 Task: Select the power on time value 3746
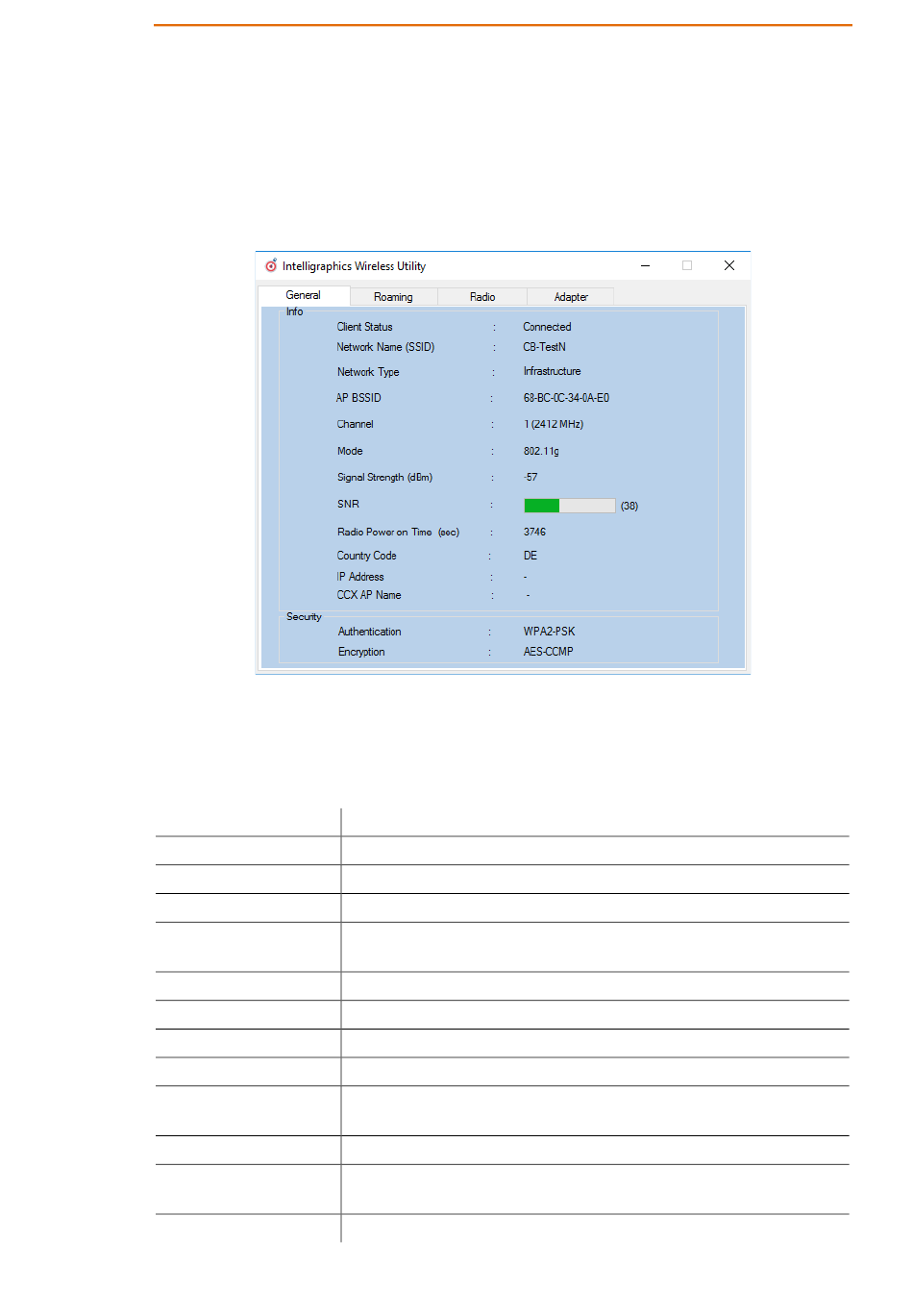[x=534, y=532]
